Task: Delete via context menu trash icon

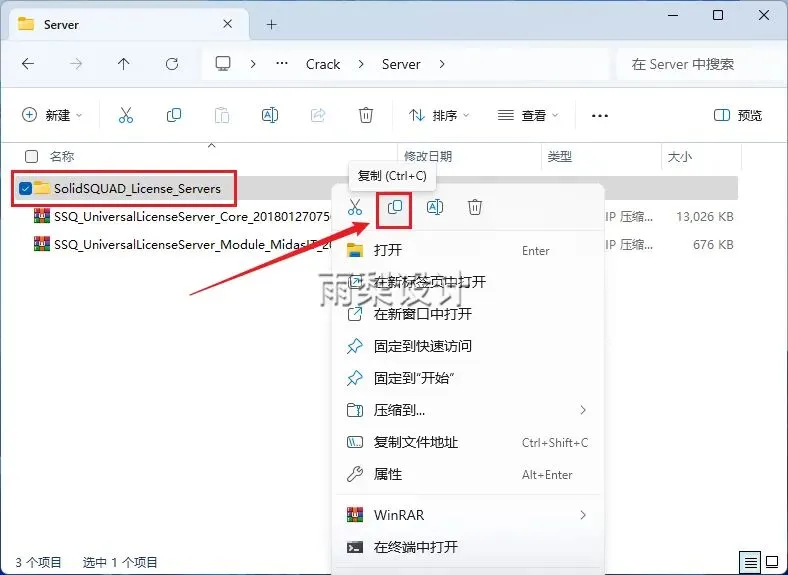Action: [475, 207]
